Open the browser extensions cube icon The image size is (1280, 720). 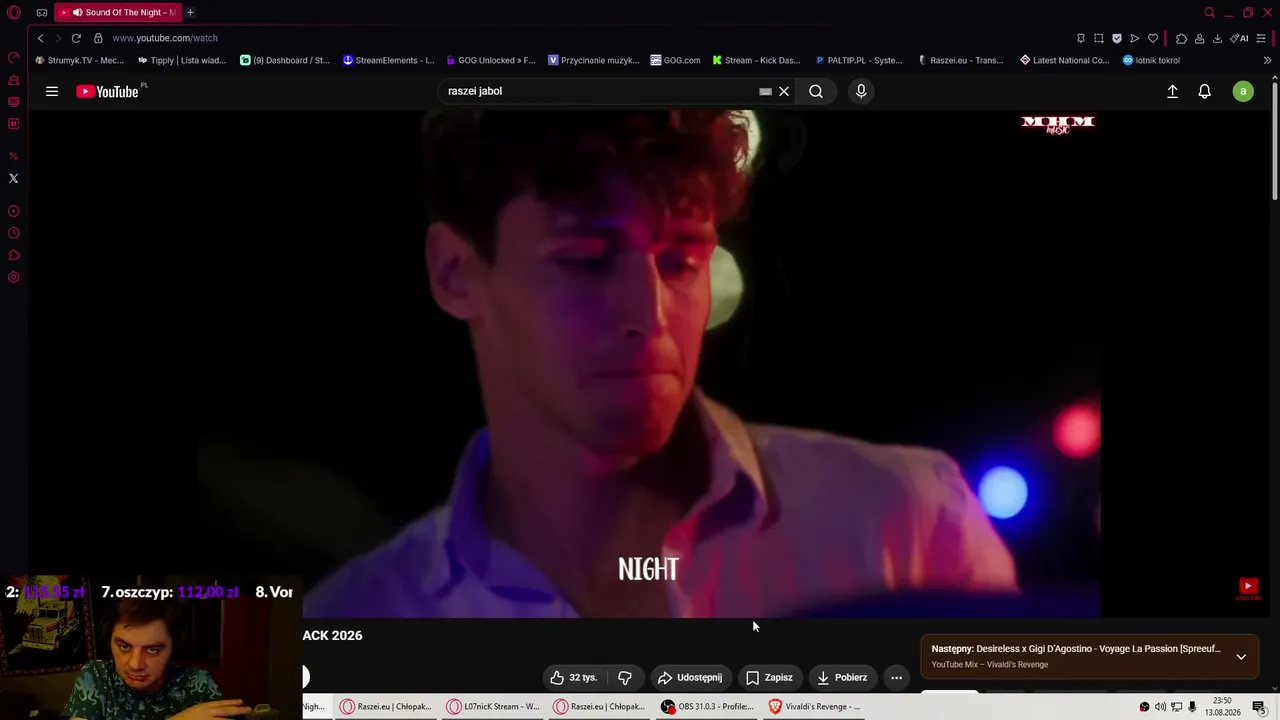[1181, 38]
